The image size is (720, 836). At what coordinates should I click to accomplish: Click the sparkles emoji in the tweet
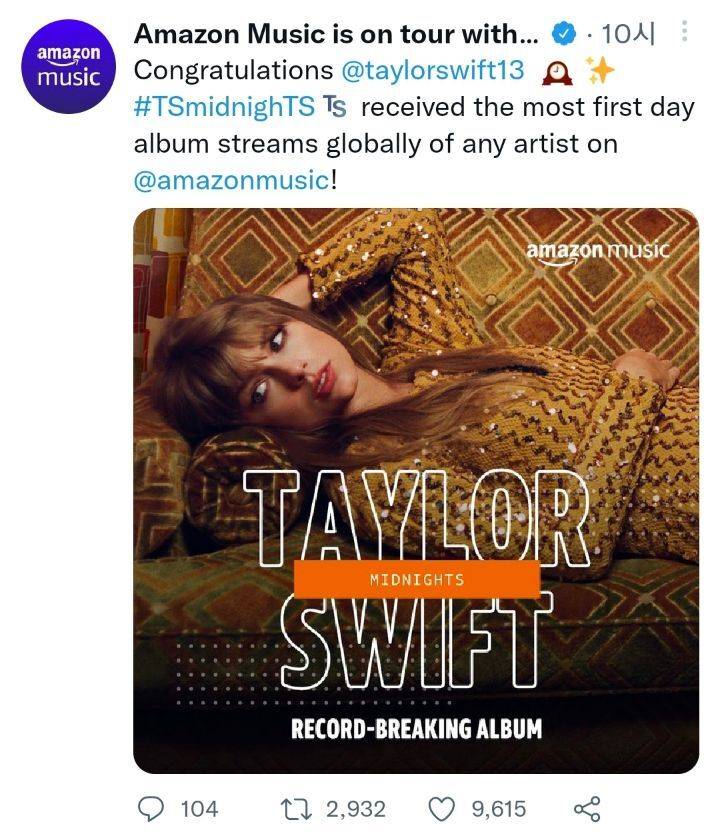[598, 71]
